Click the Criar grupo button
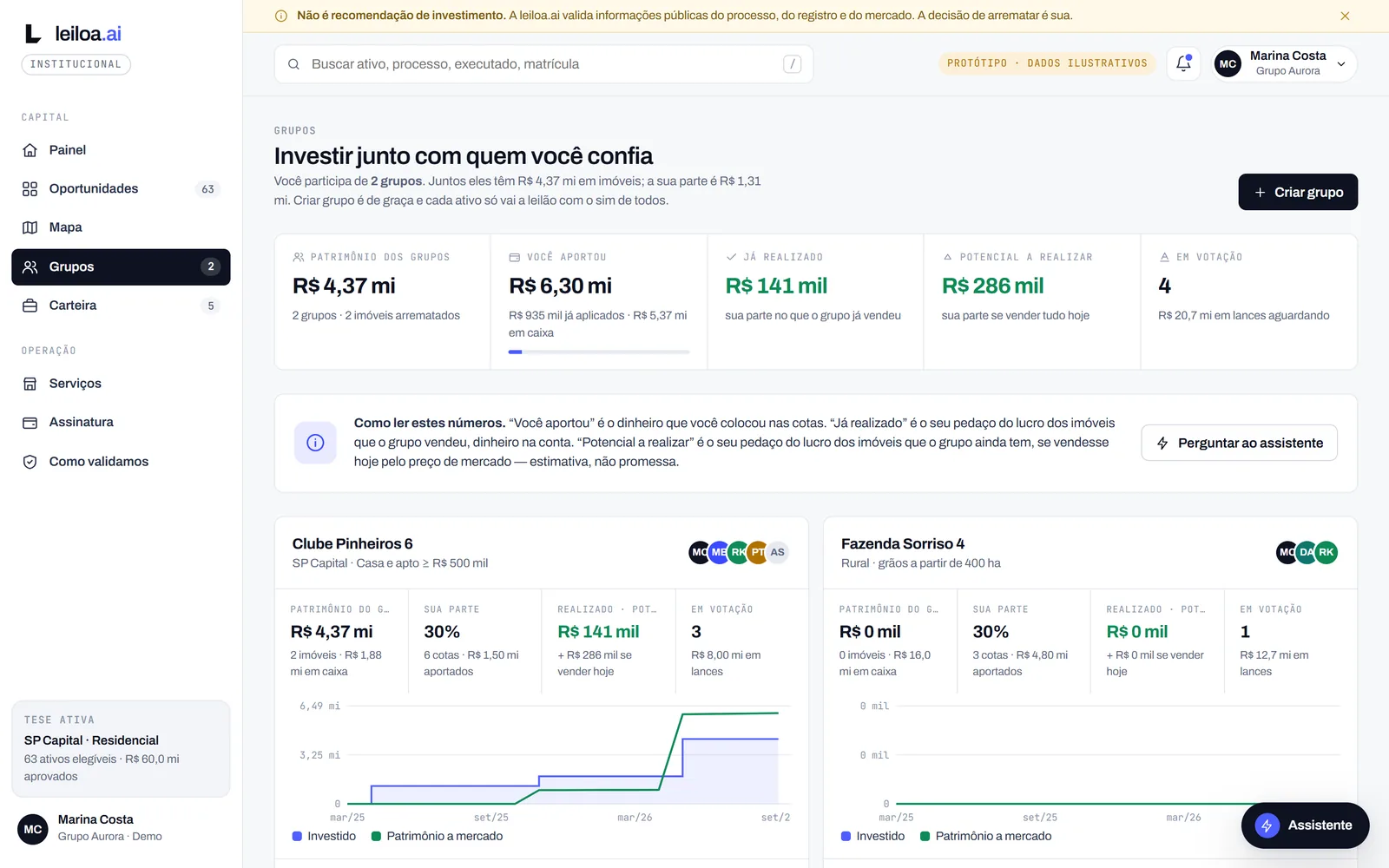This screenshot has height=868, width=1389. [x=1298, y=192]
